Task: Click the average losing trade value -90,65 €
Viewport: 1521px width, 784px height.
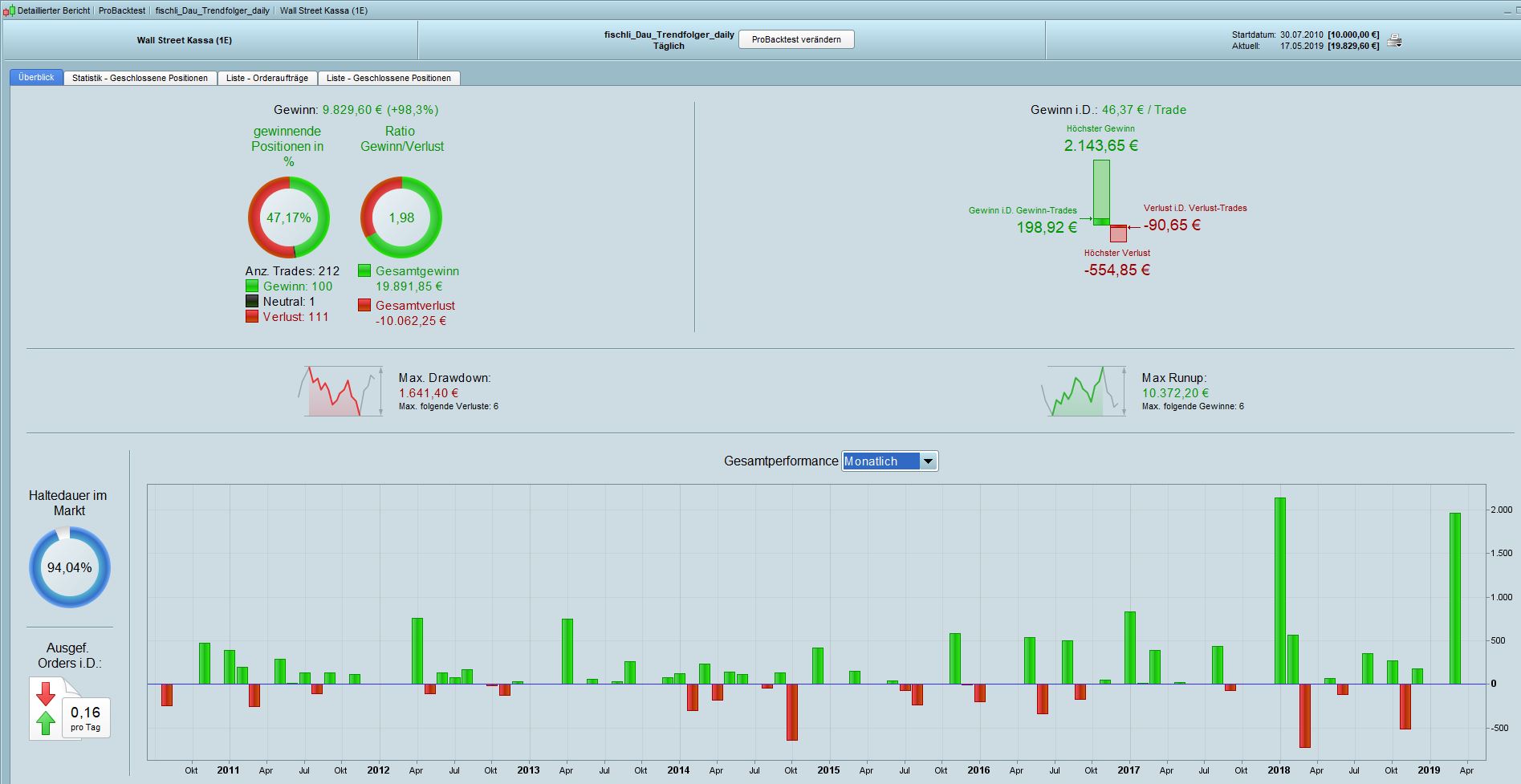Action: 1173,225
